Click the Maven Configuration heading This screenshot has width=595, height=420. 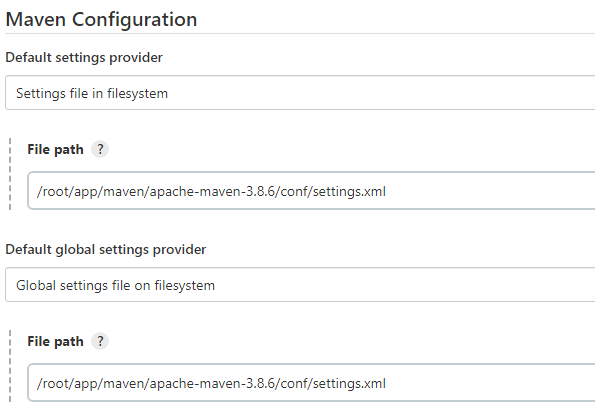101,19
